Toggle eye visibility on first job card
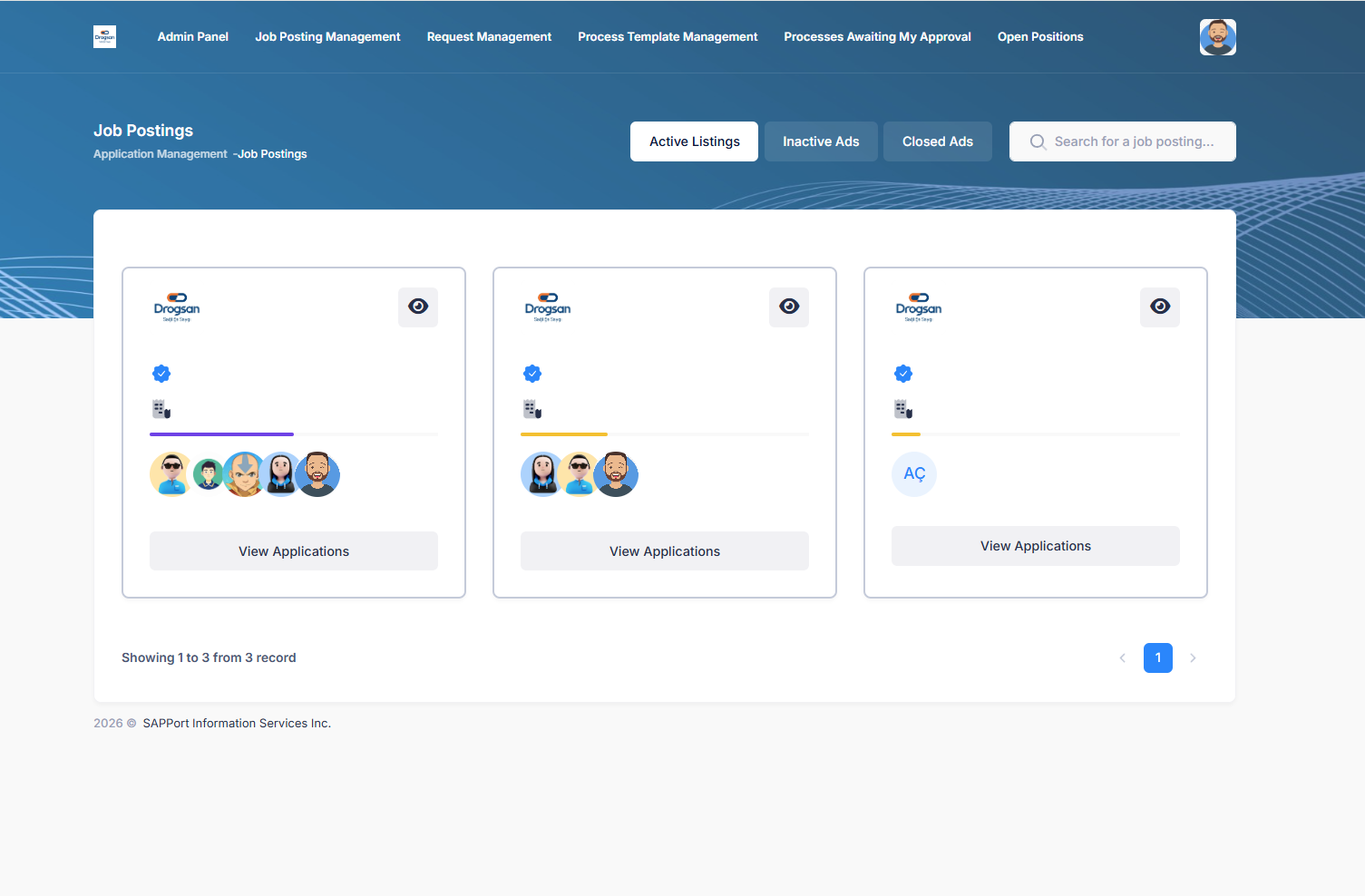The width and height of the screenshot is (1365, 896). [418, 307]
